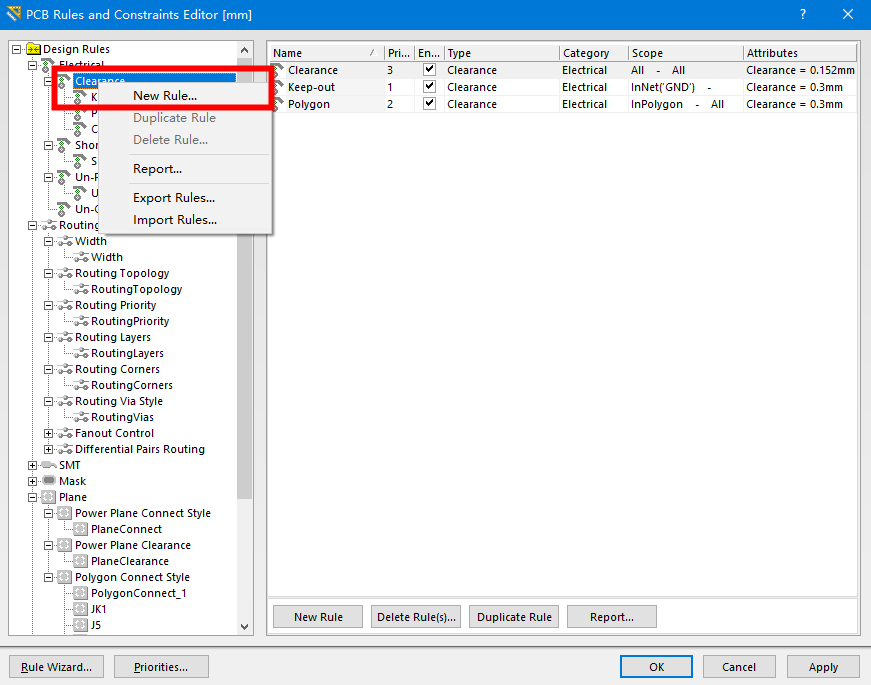Uncheck the Keep-out rule enabled checkbox
Image resolution: width=871 pixels, height=685 pixels.
[429, 87]
